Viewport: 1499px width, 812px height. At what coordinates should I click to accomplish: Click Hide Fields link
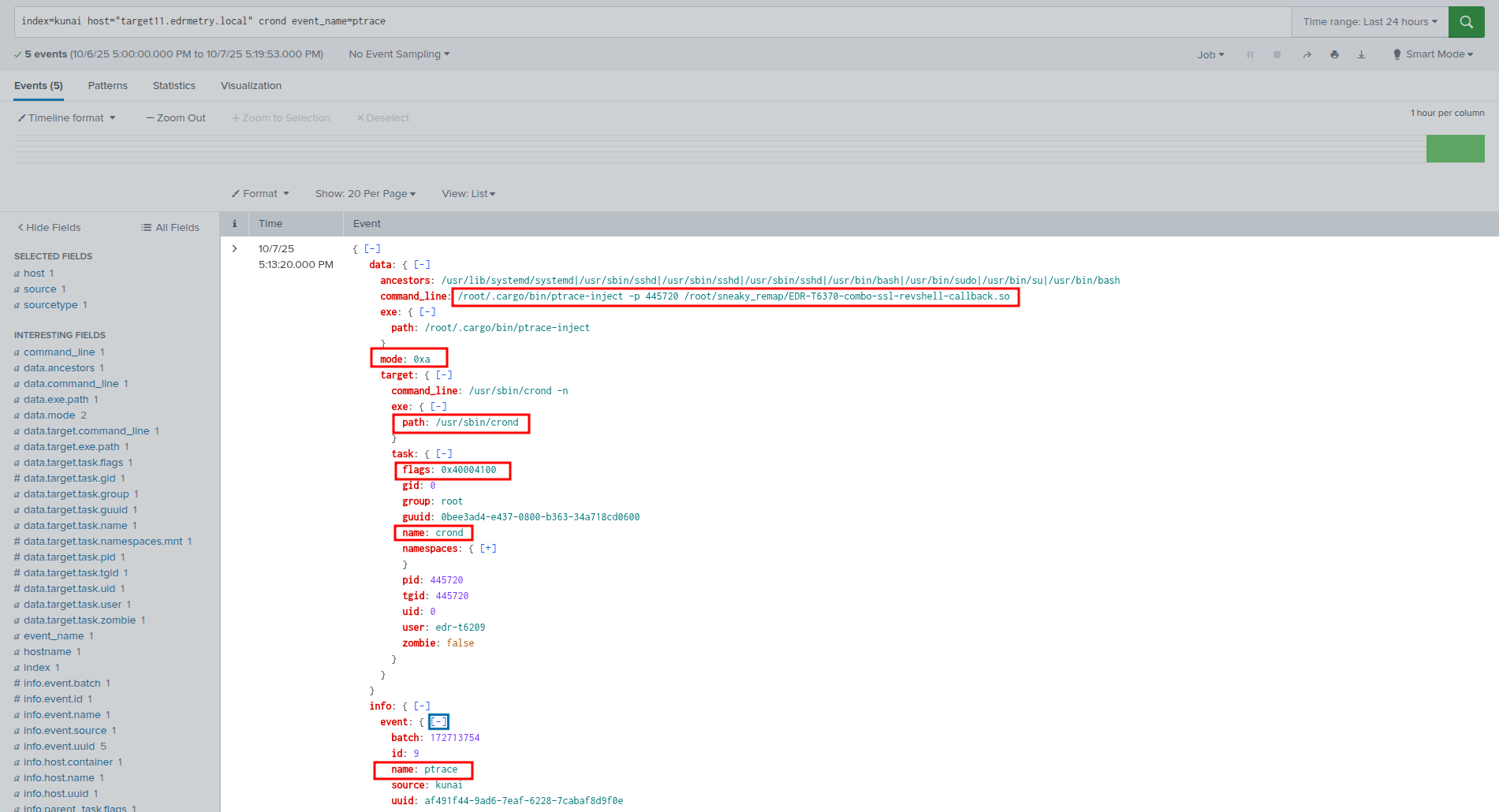pyautogui.click(x=49, y=228)
